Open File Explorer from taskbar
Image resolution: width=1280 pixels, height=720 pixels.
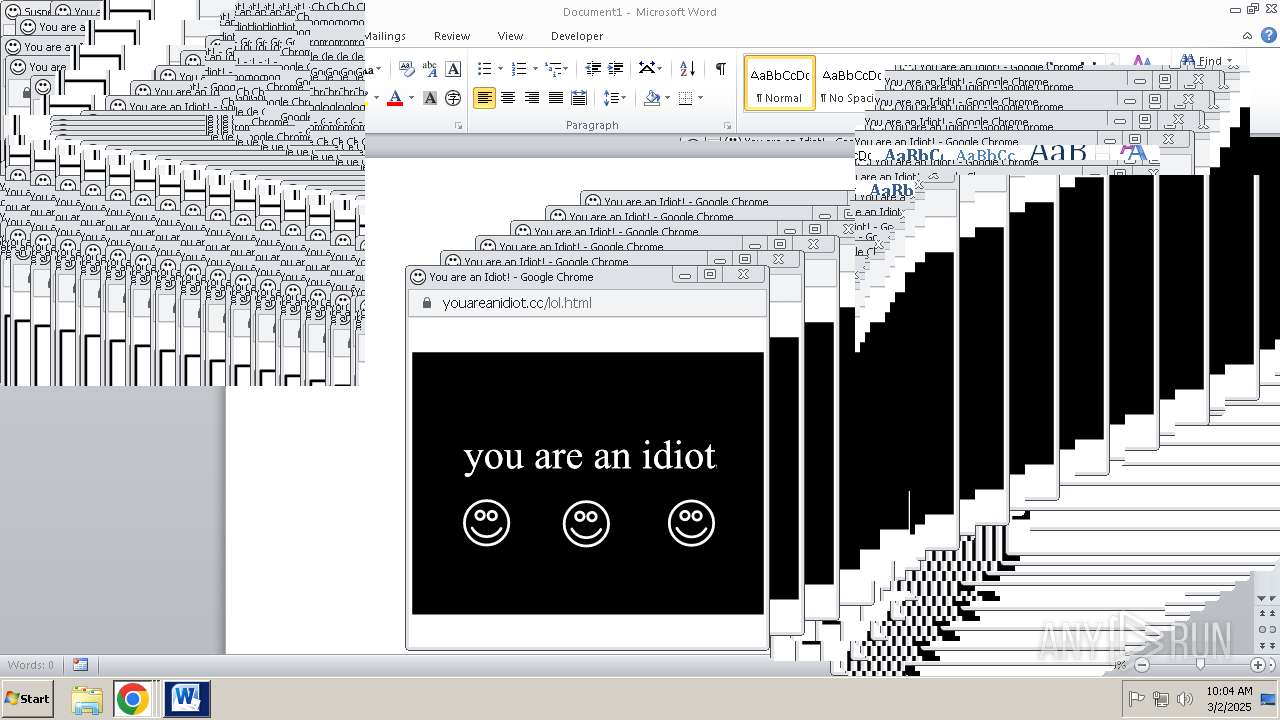(87, 699)
